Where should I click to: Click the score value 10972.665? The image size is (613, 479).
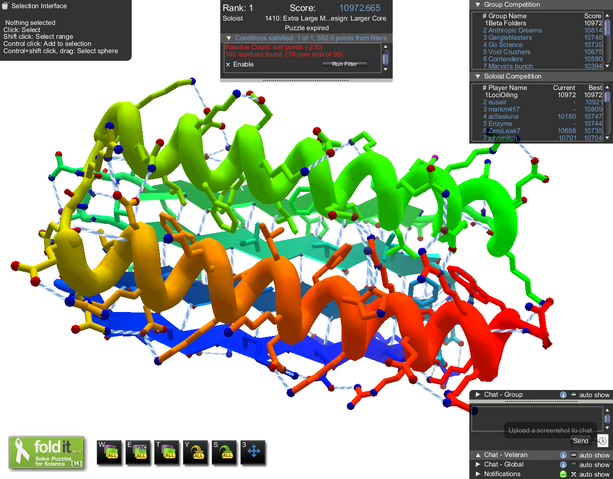[x=359, y=8]
